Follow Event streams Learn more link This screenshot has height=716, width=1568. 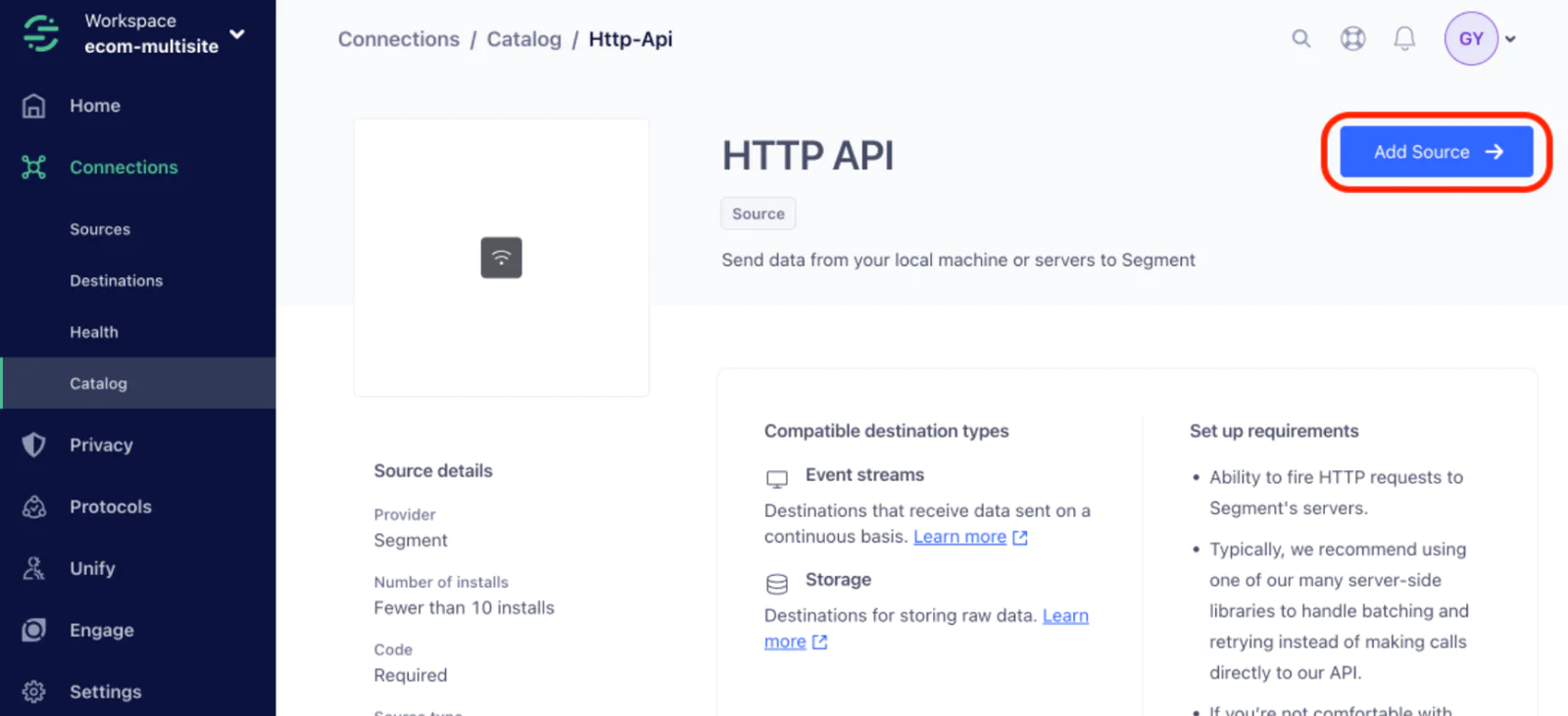click(x=959, y=537)
